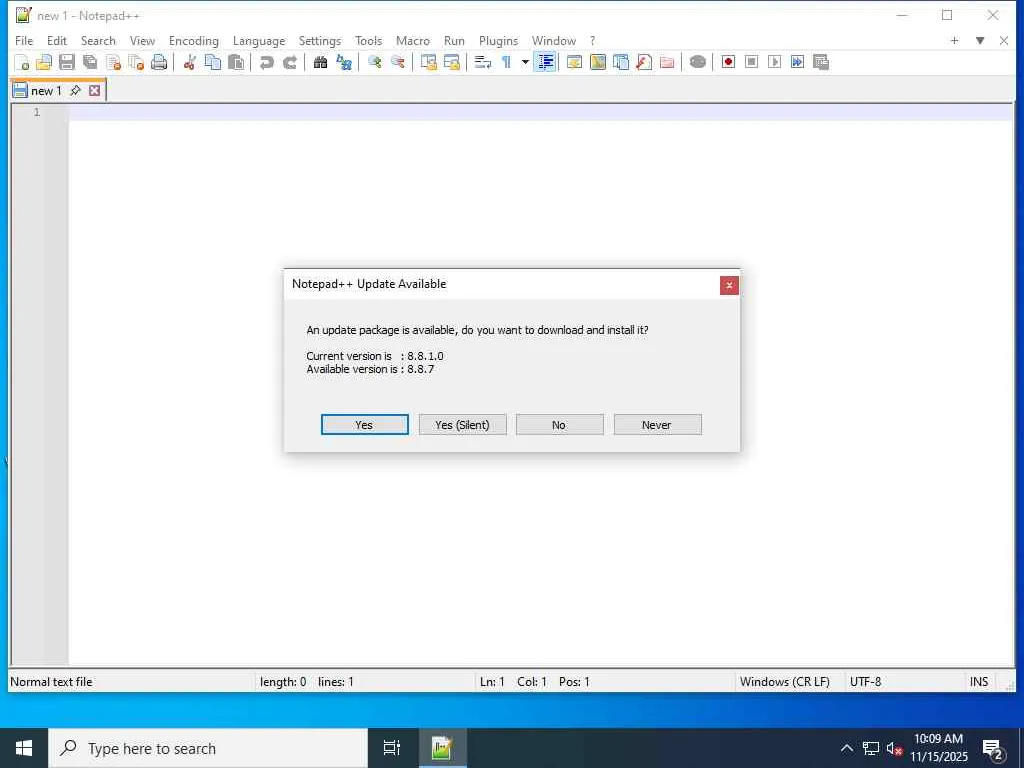Start macro recording with red dot icon
1024x768 pixels.
coord(728,63)
